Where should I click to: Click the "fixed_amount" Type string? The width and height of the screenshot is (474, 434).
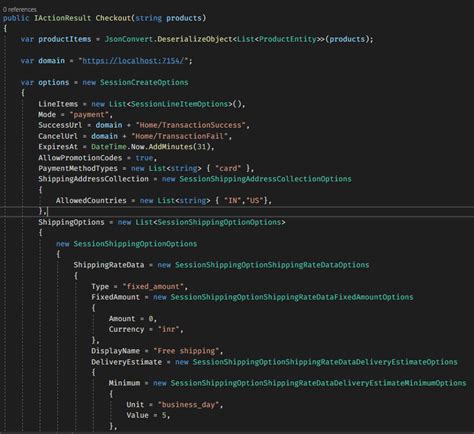click(x=153, y=287)
